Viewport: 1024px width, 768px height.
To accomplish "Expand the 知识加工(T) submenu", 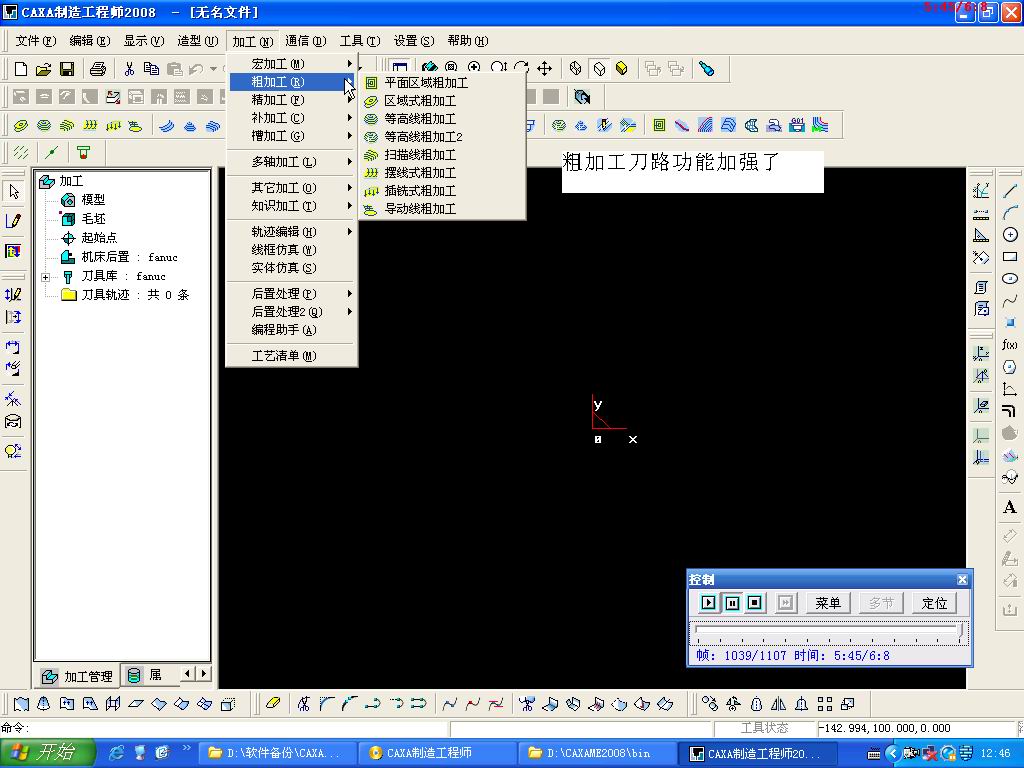I will coord(292,206).
